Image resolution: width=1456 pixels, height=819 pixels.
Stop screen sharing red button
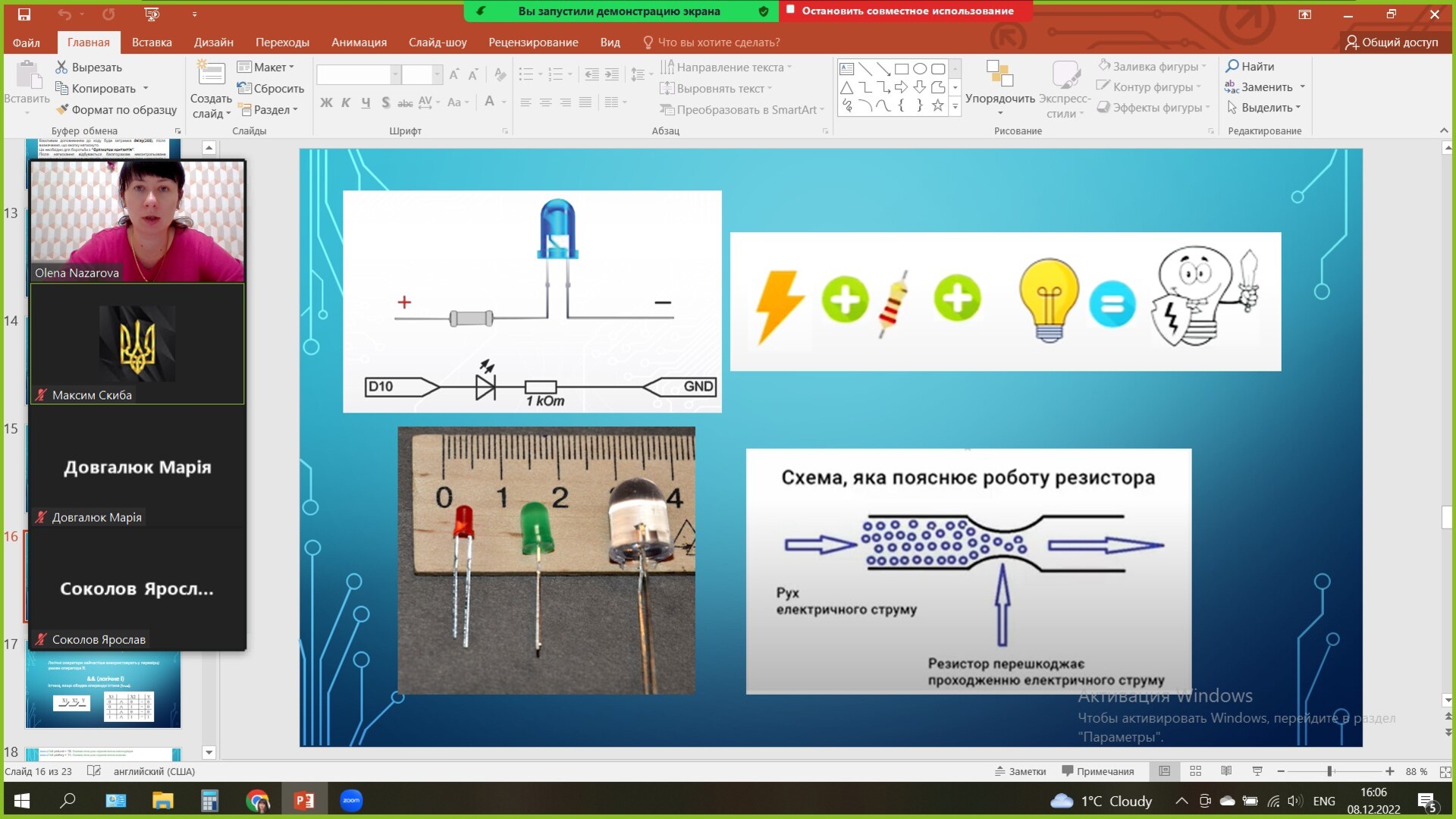(907, 11)
